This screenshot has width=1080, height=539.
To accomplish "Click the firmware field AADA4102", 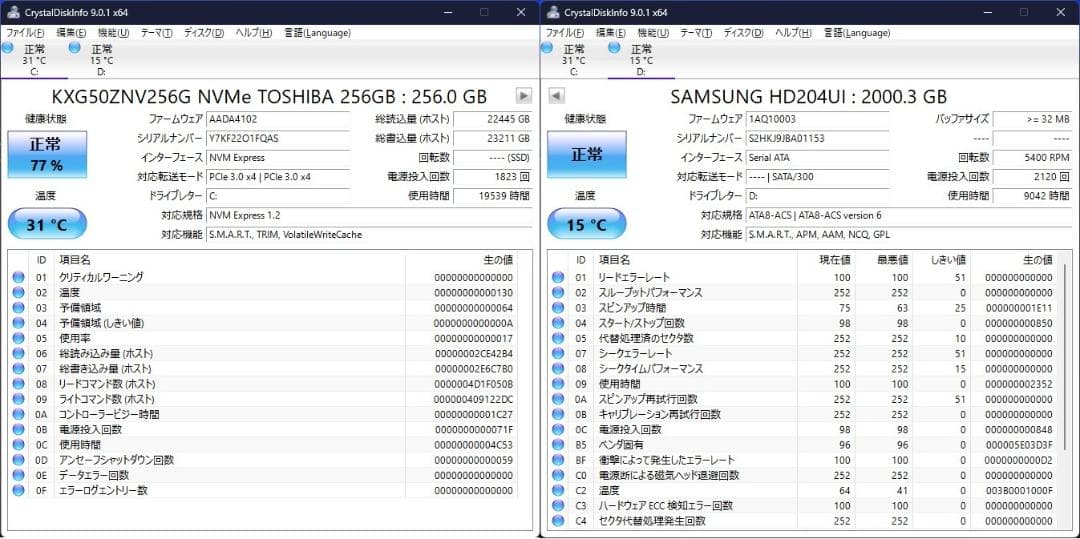I will pos(278,119).
